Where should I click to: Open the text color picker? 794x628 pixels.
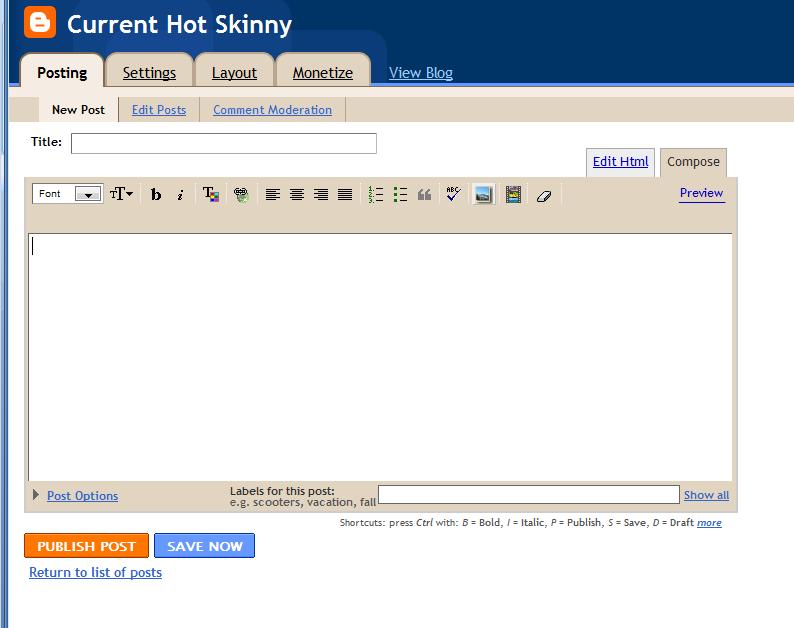pos(211,194)
